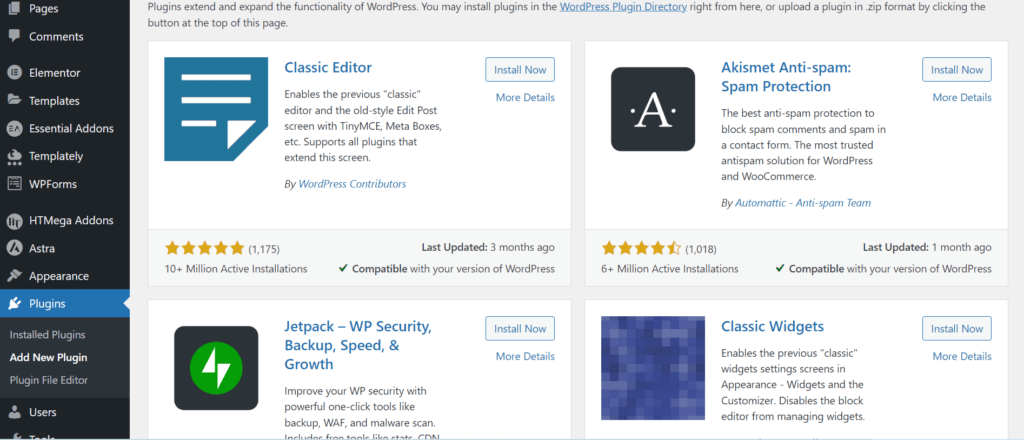Click the Classic Editor title link
Image resolution: width=1024 pixels, height=440 pixels.
328,67
